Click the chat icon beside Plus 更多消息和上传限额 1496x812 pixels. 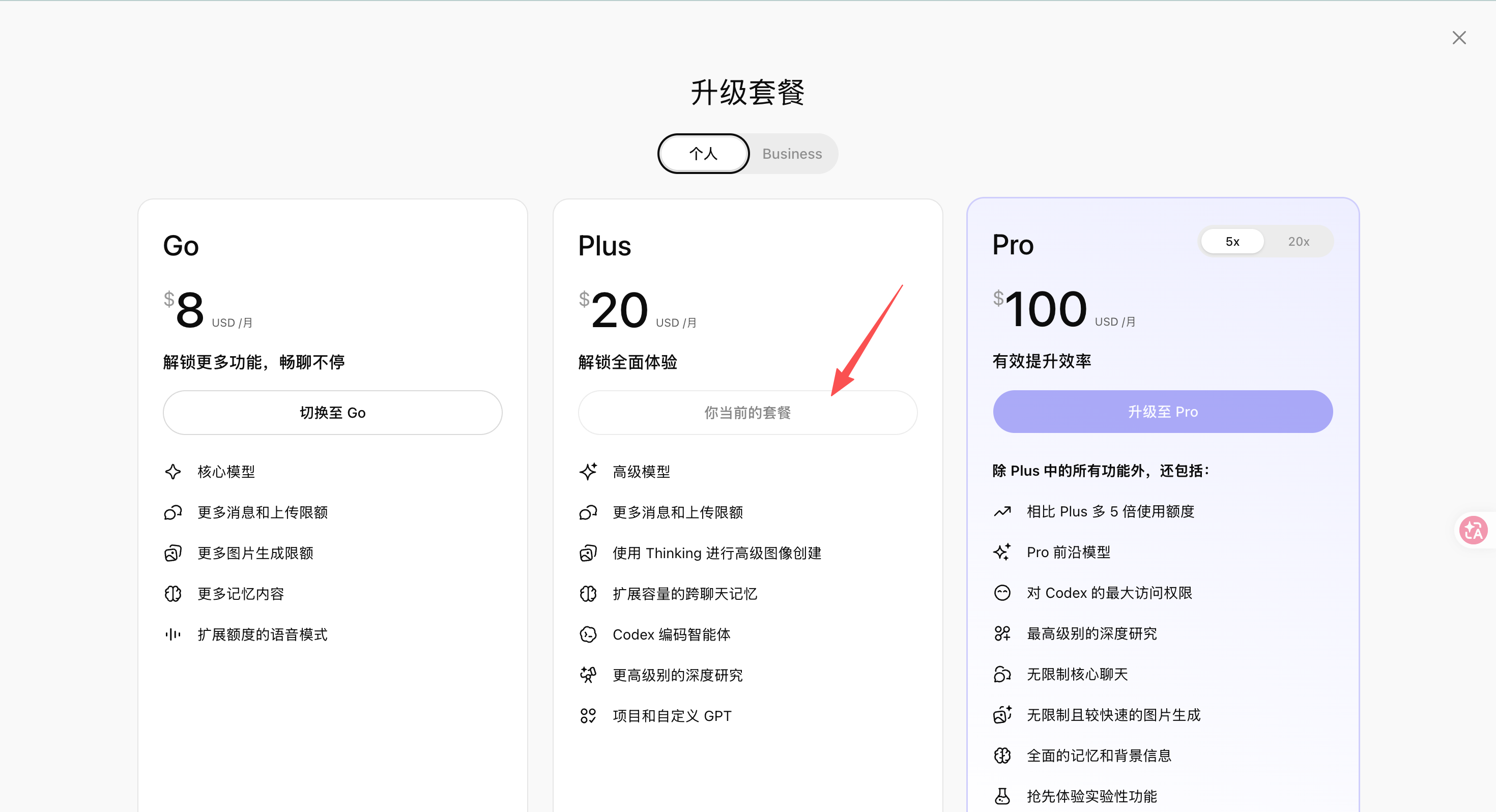click(x=588, y=512)
